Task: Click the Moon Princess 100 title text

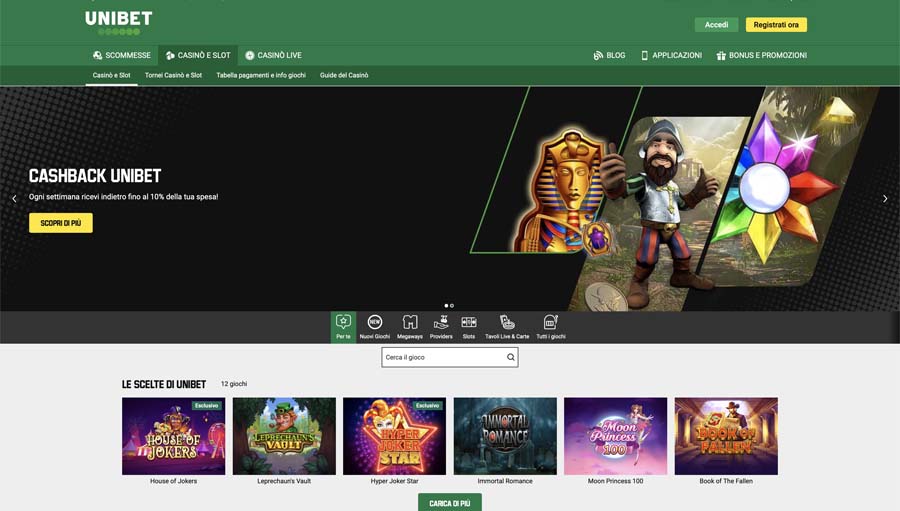Action: pyautogui.click(x=615, y=481)
